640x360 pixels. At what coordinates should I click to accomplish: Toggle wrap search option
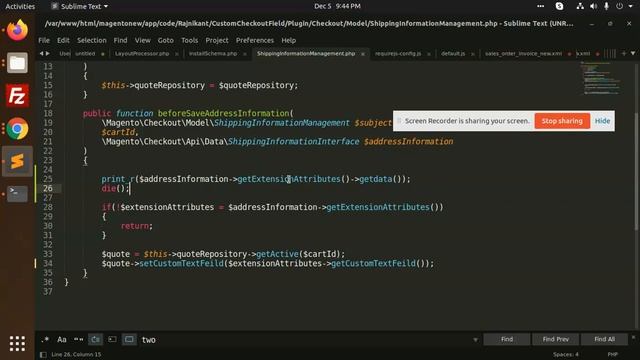pos(96,340)
